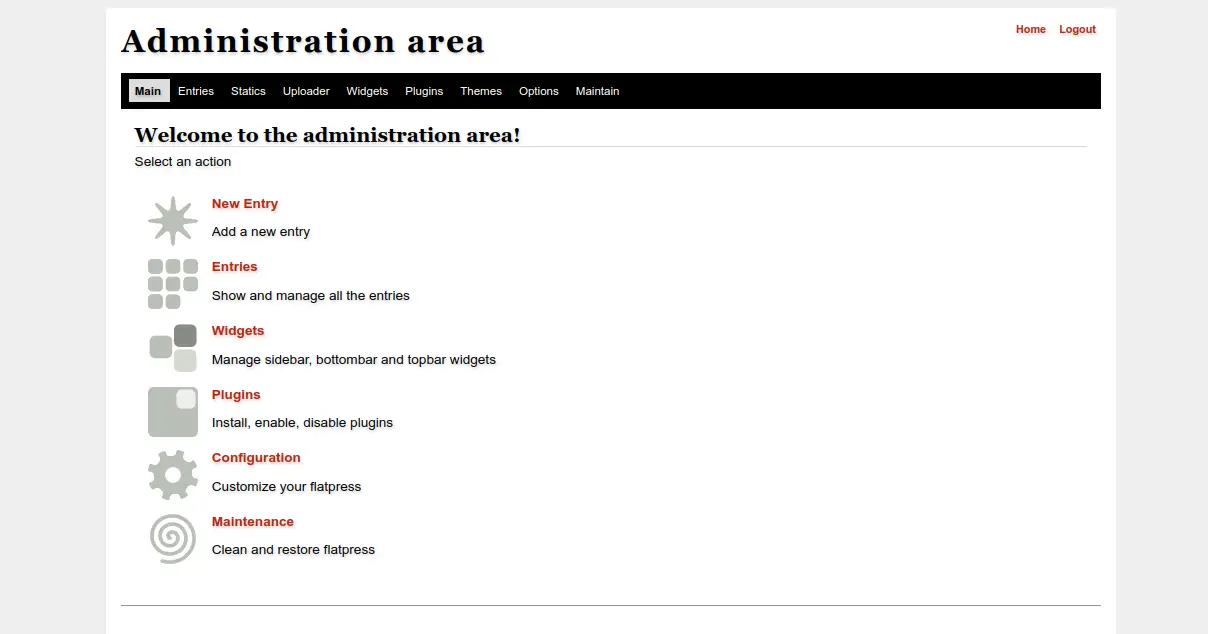Click 'Customize your flatpress' text
1208x634 pixels.
point(287,487)
